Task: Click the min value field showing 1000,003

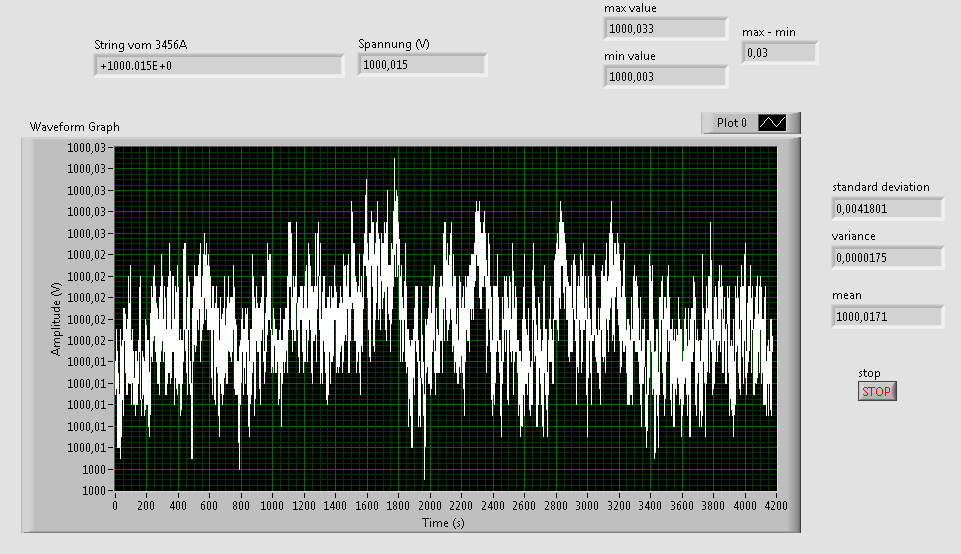Action: (x=666, y=77)
